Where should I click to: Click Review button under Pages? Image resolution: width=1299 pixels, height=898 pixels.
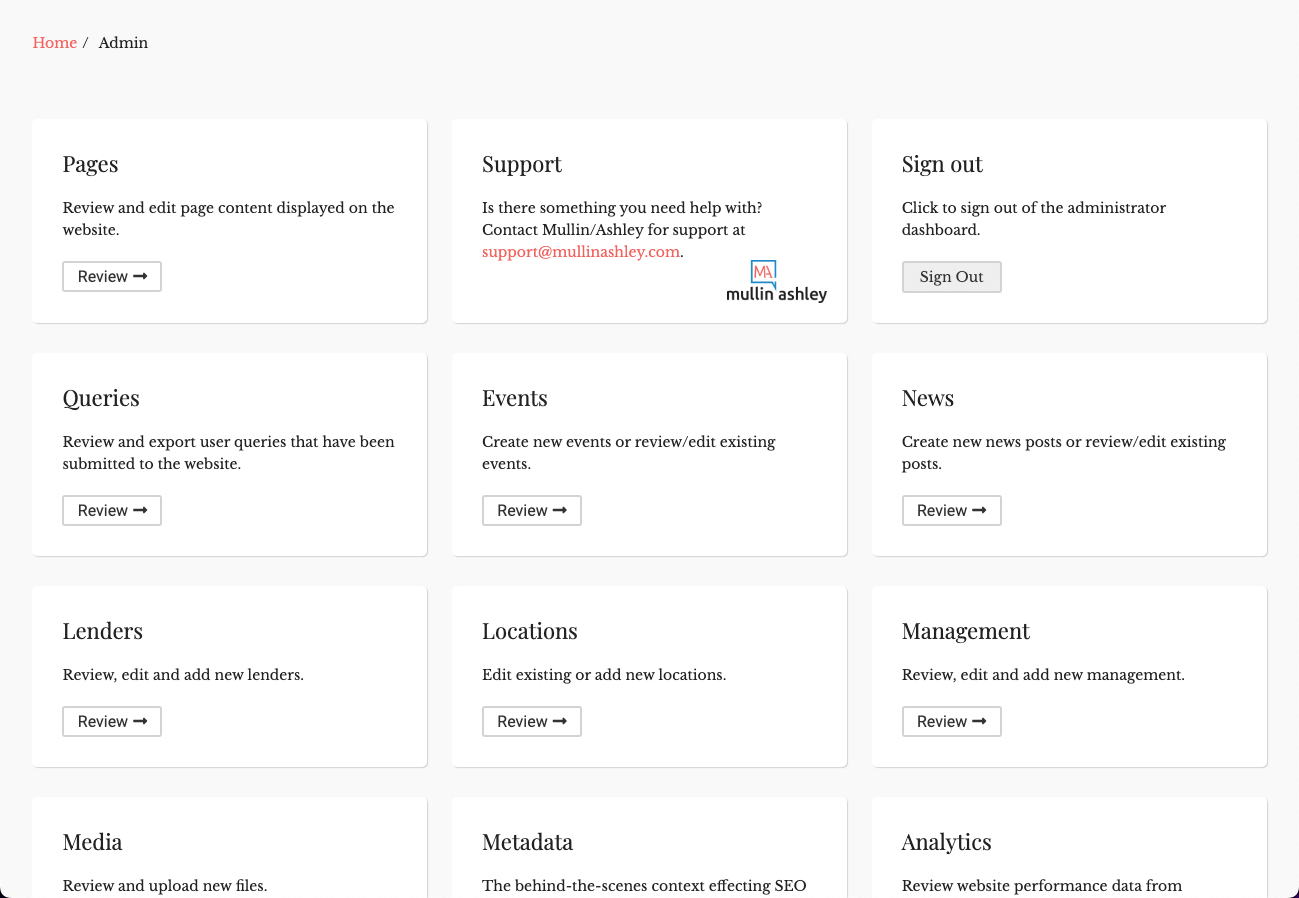(112, 277)
